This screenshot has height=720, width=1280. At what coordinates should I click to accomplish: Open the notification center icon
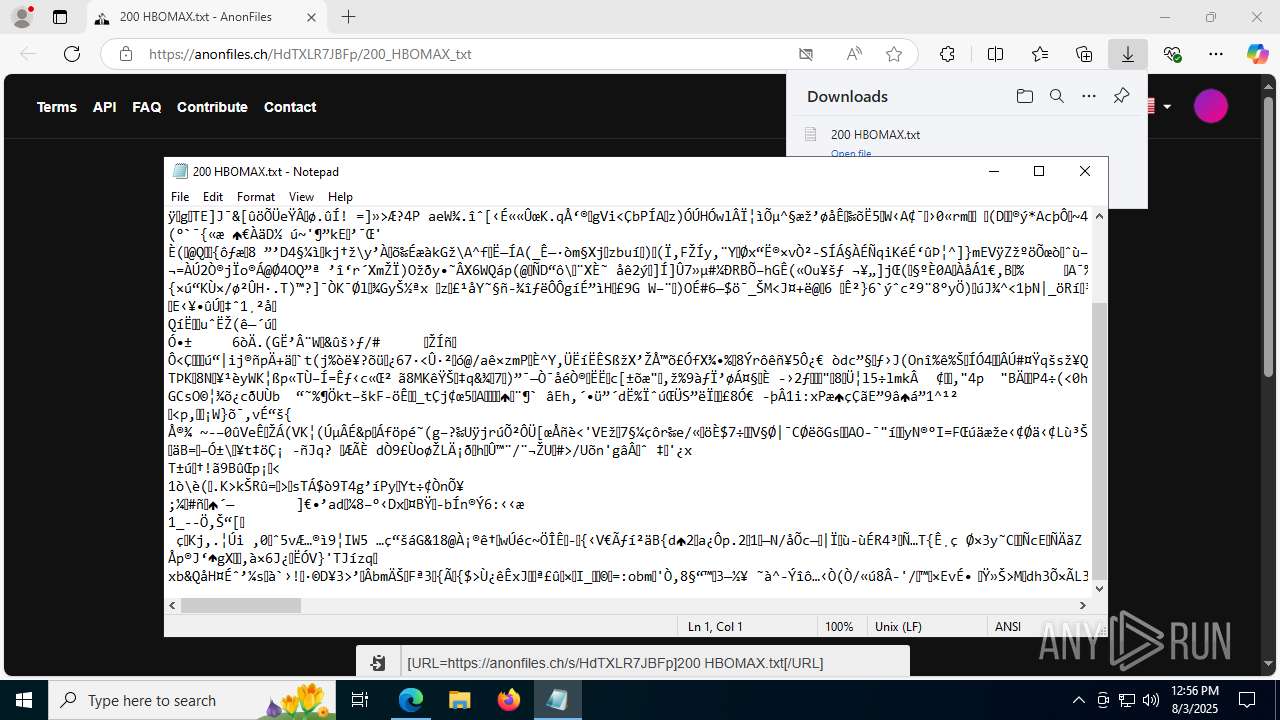(x=1247, y=700)
